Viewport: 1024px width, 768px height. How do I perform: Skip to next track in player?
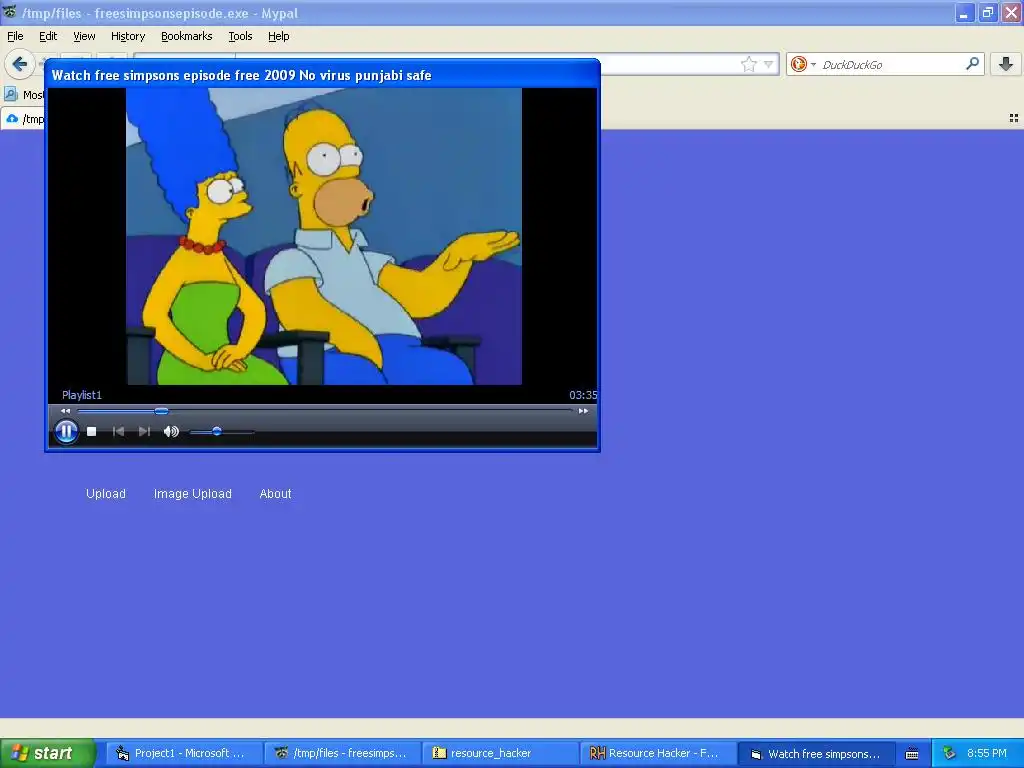pyautogui.click(x=144, y=432)
